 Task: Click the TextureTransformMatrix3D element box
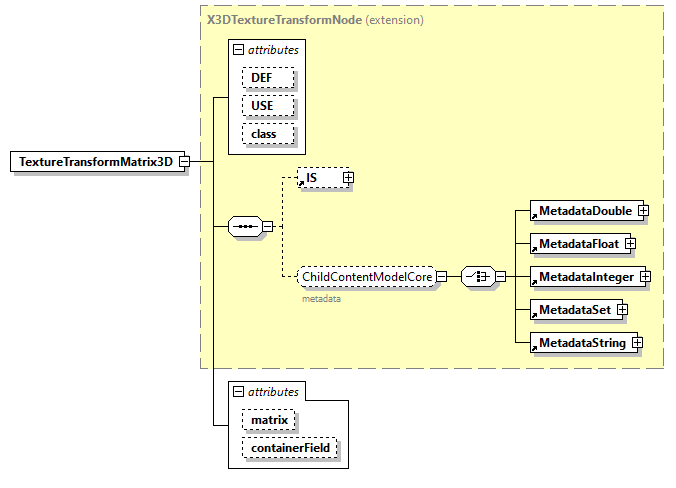tap(97, 162)
